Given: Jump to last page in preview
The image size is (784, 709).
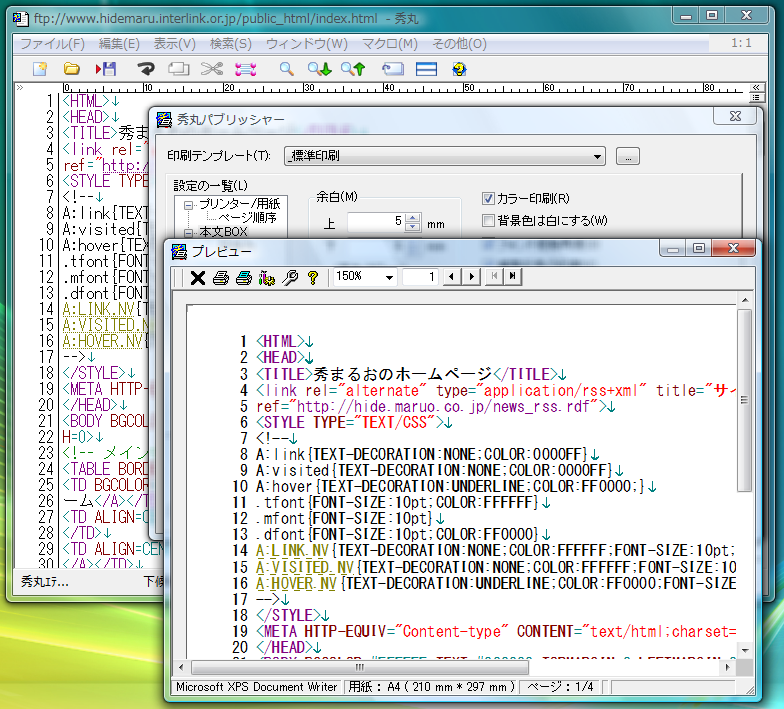Looking at the screenshot, I should tap(512, 276).
